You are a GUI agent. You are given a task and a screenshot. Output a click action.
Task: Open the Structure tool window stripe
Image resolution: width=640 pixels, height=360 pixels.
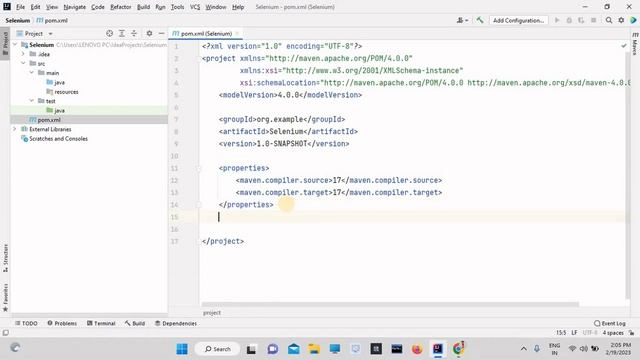tap(5, 258)
